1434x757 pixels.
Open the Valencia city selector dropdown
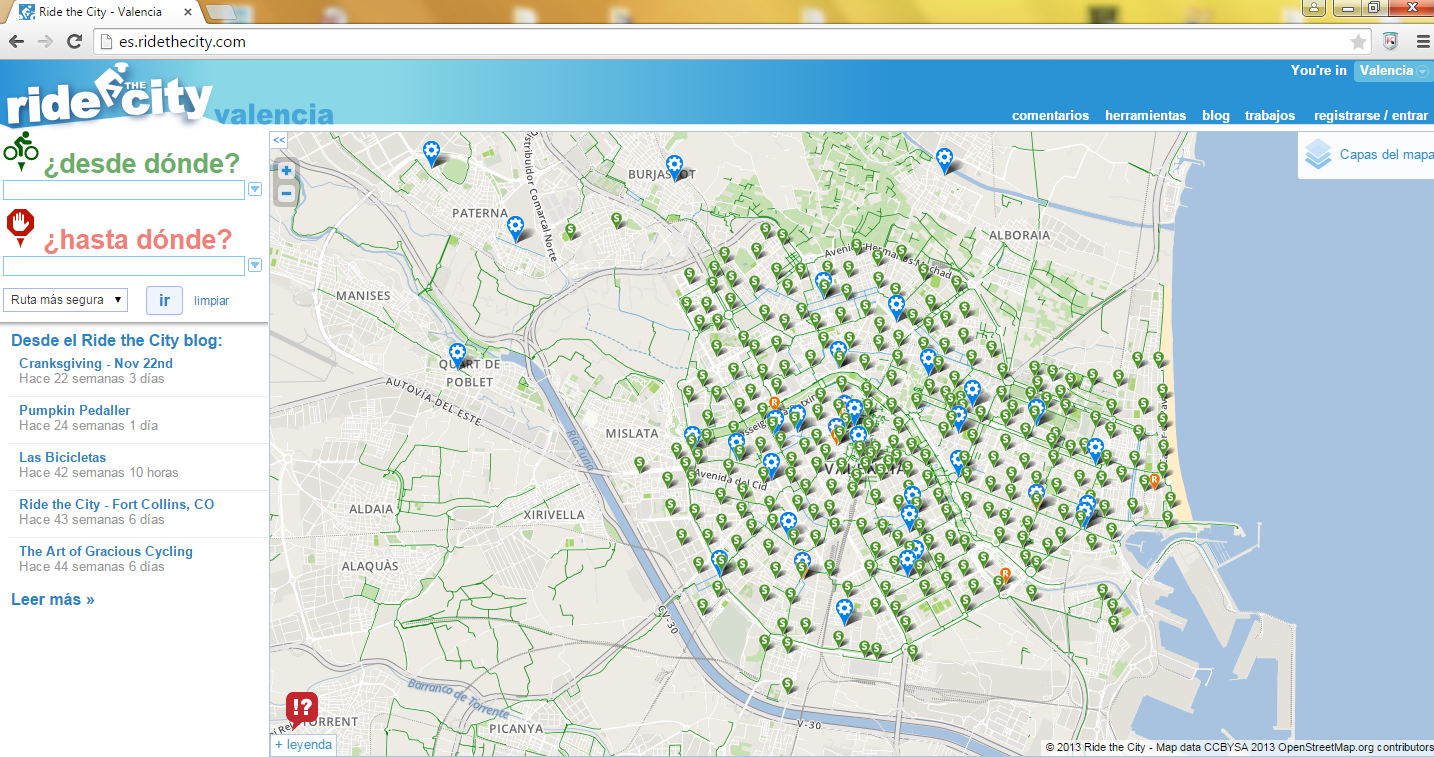click(x=1392, y=71)
